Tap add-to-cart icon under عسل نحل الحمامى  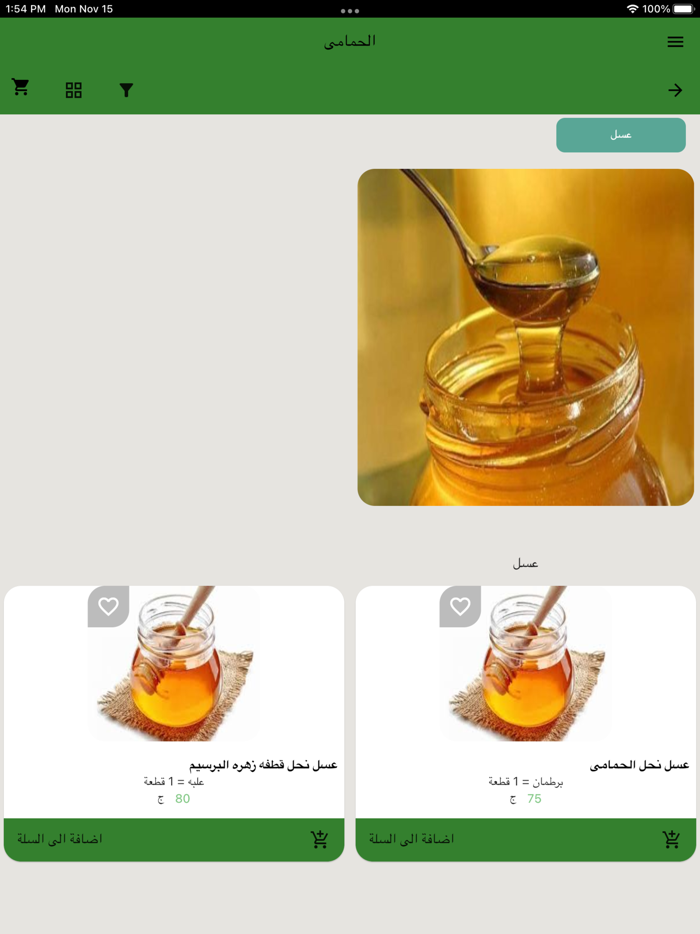click(x=671, y=839)
